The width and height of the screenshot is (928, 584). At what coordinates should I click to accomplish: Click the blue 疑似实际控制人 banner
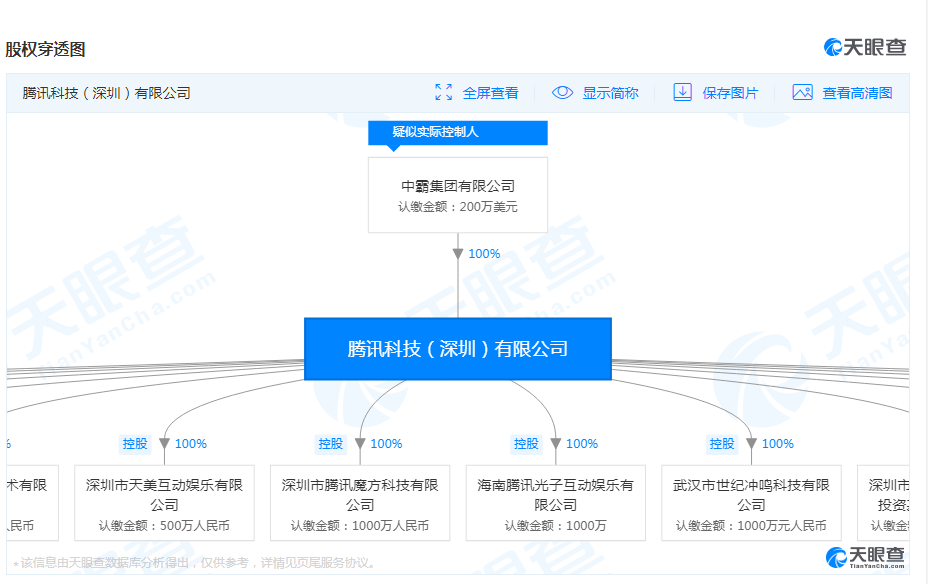(x=458, y=132)
